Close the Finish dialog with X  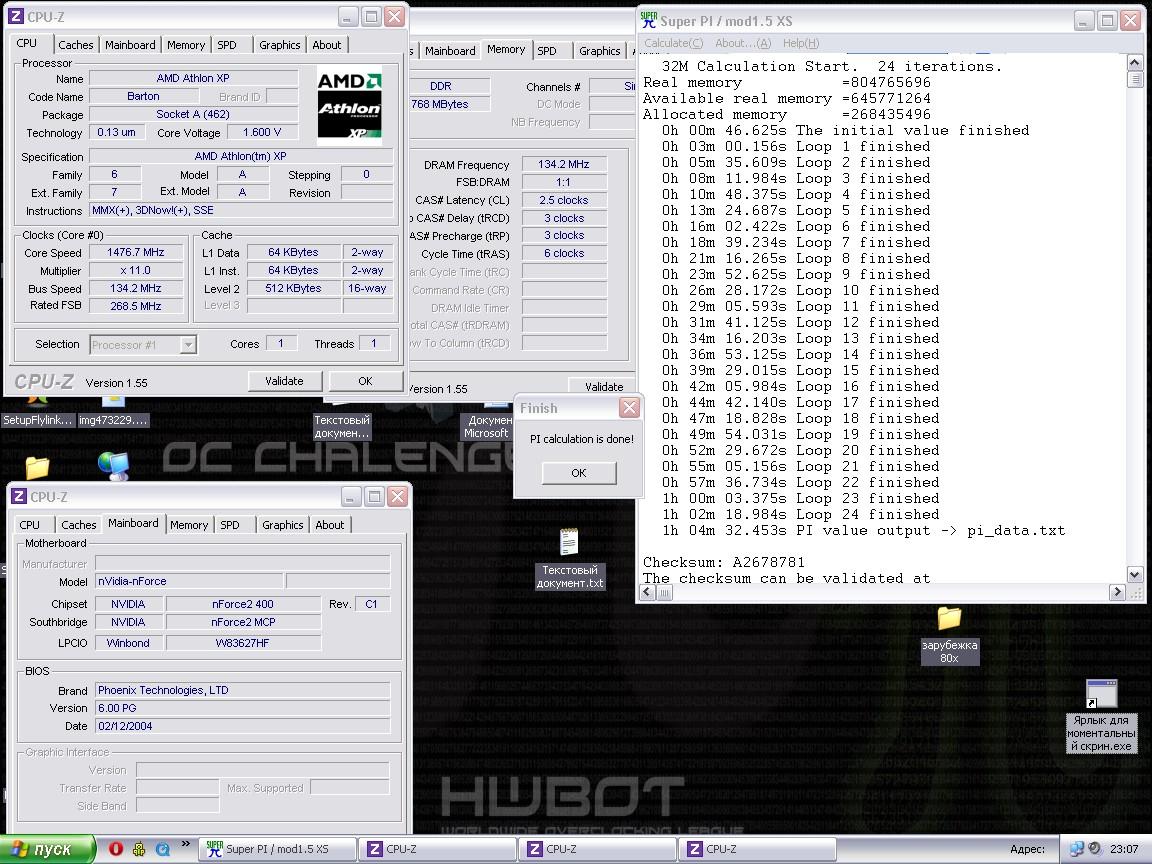[630, 408]
